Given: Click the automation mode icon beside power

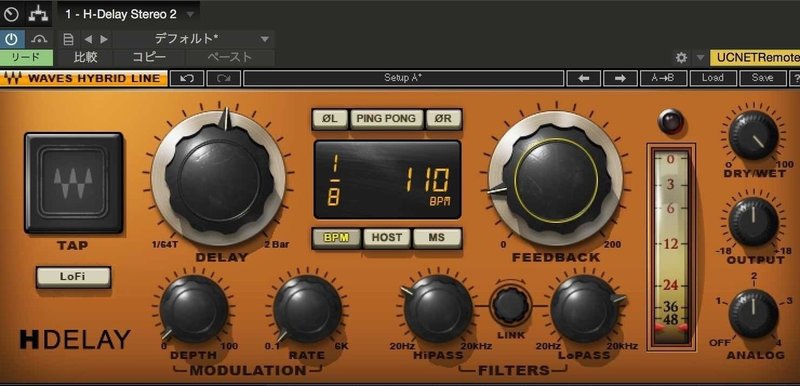Looking at the screenshot, I should [x=39, y=39].
